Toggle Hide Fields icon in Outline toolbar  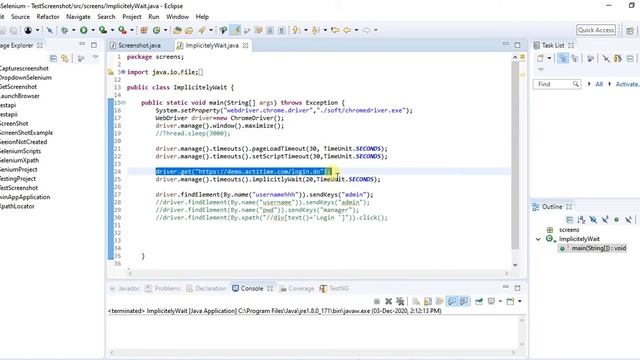[x=593, y=220]
